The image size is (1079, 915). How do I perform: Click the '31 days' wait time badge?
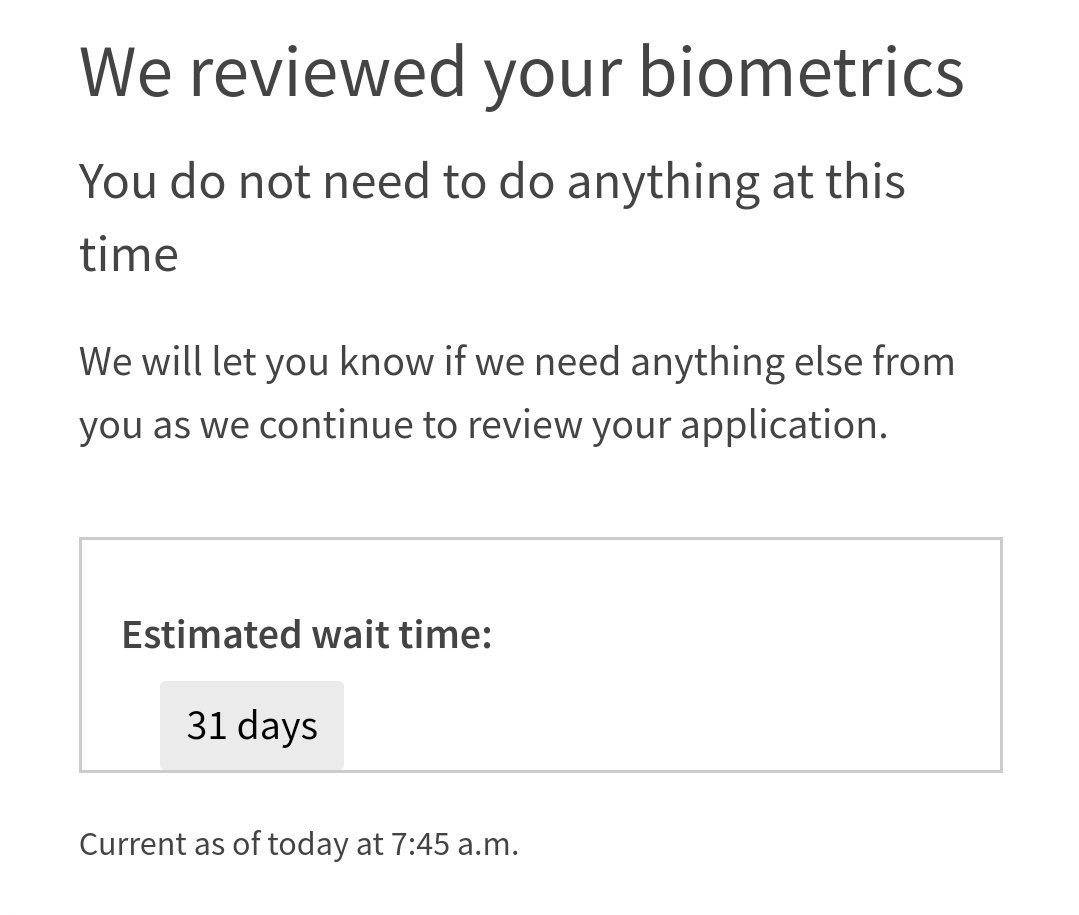252,725
